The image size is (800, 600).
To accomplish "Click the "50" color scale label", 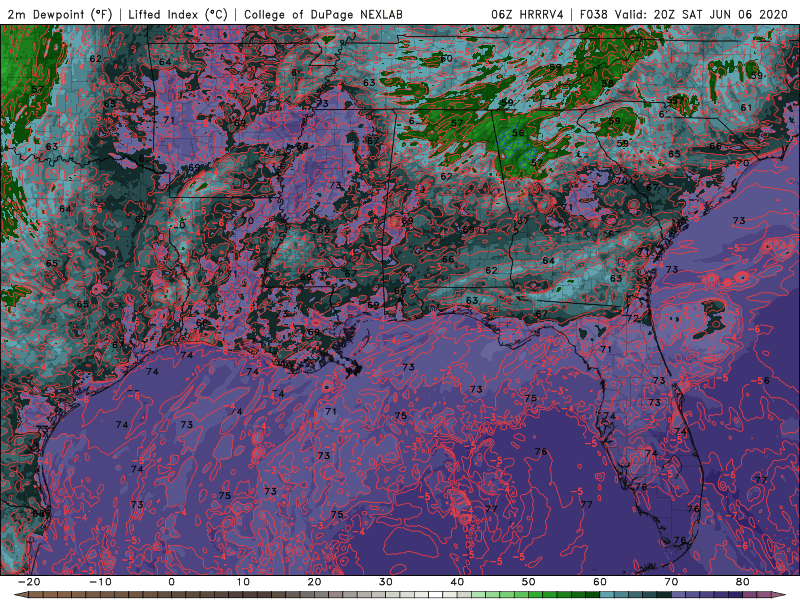I will pyautogui.click(x=529, y=582).
